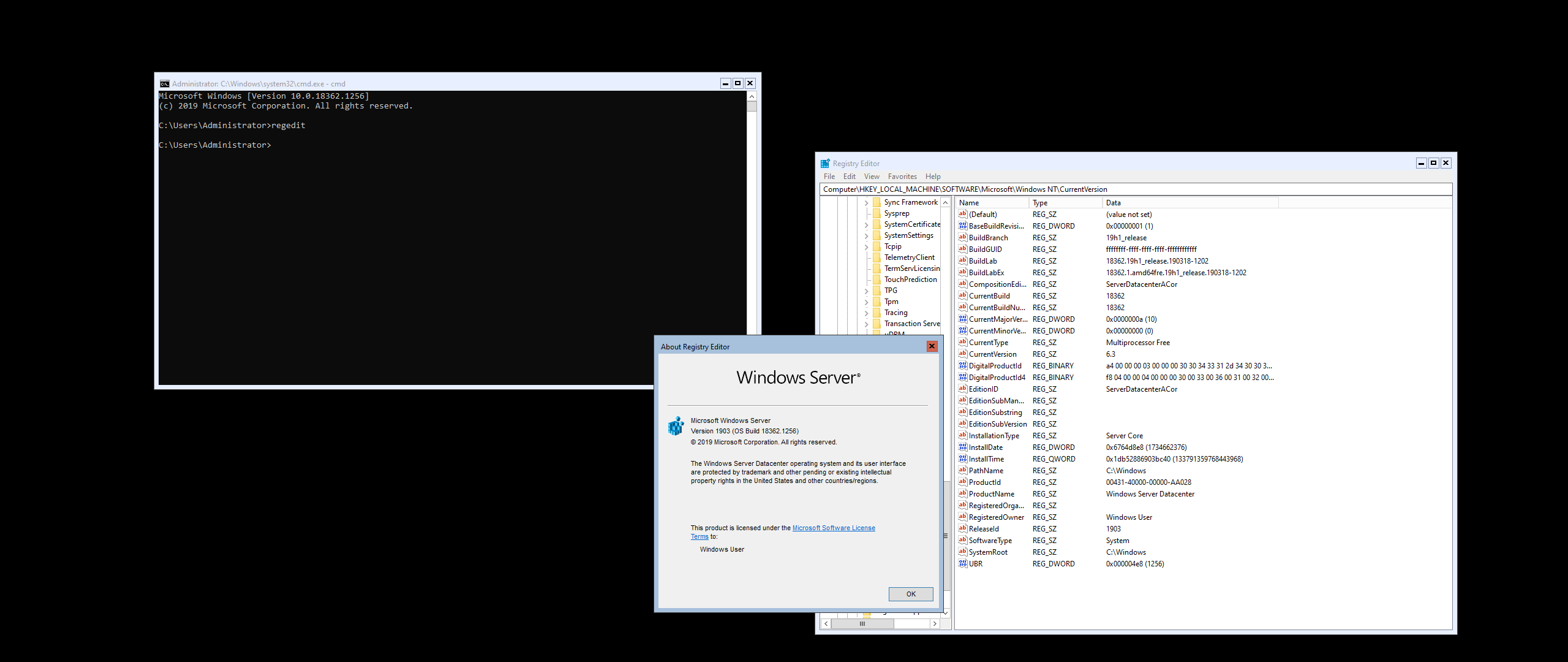The width and height of the screenshot is (1568, 662).
Task: Click the InstallDate DWORD icon
Action: pyautogui.click(x=963, y=447)
